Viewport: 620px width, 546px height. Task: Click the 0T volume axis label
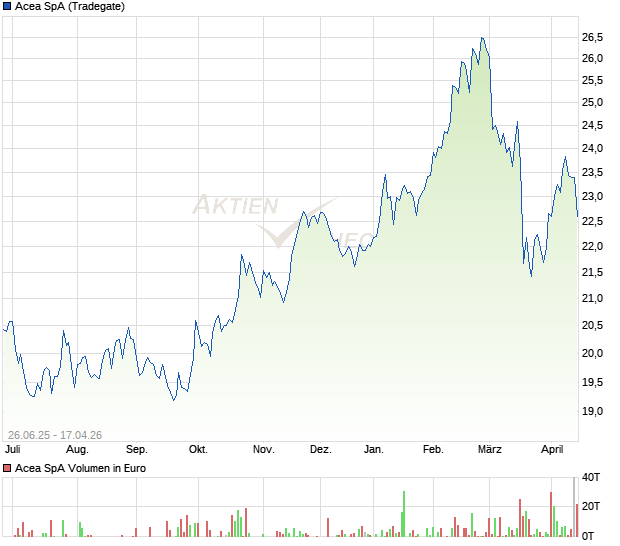point(588,536)
